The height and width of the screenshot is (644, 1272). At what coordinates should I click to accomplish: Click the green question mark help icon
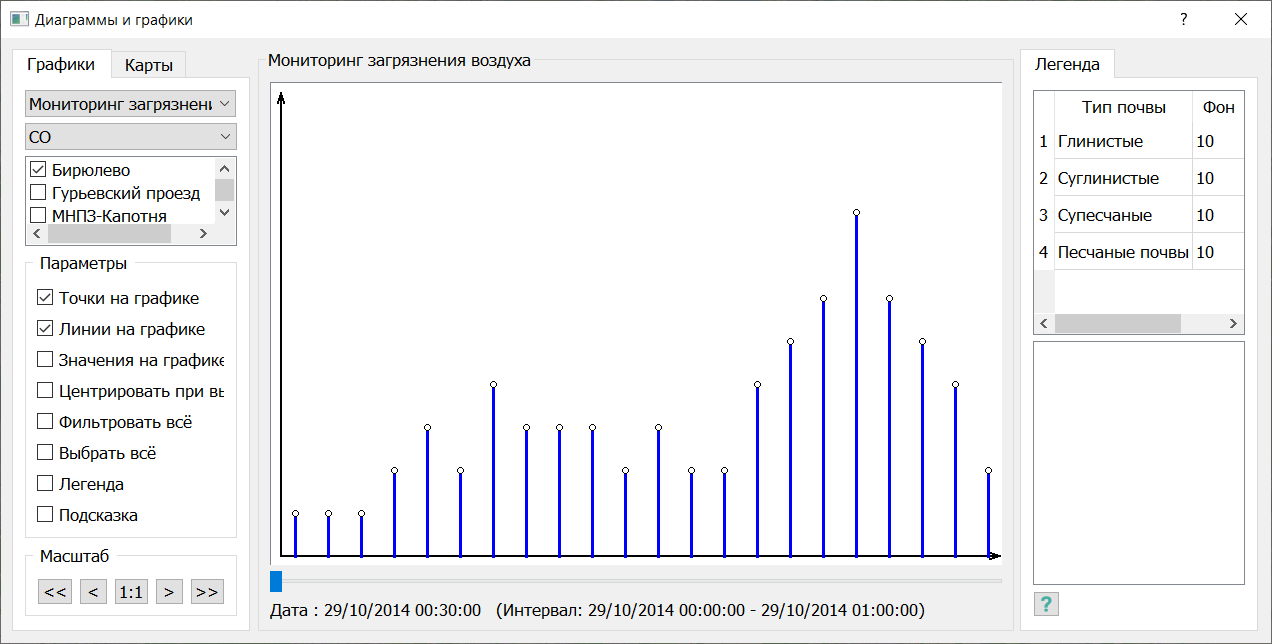coord(1045,604)
